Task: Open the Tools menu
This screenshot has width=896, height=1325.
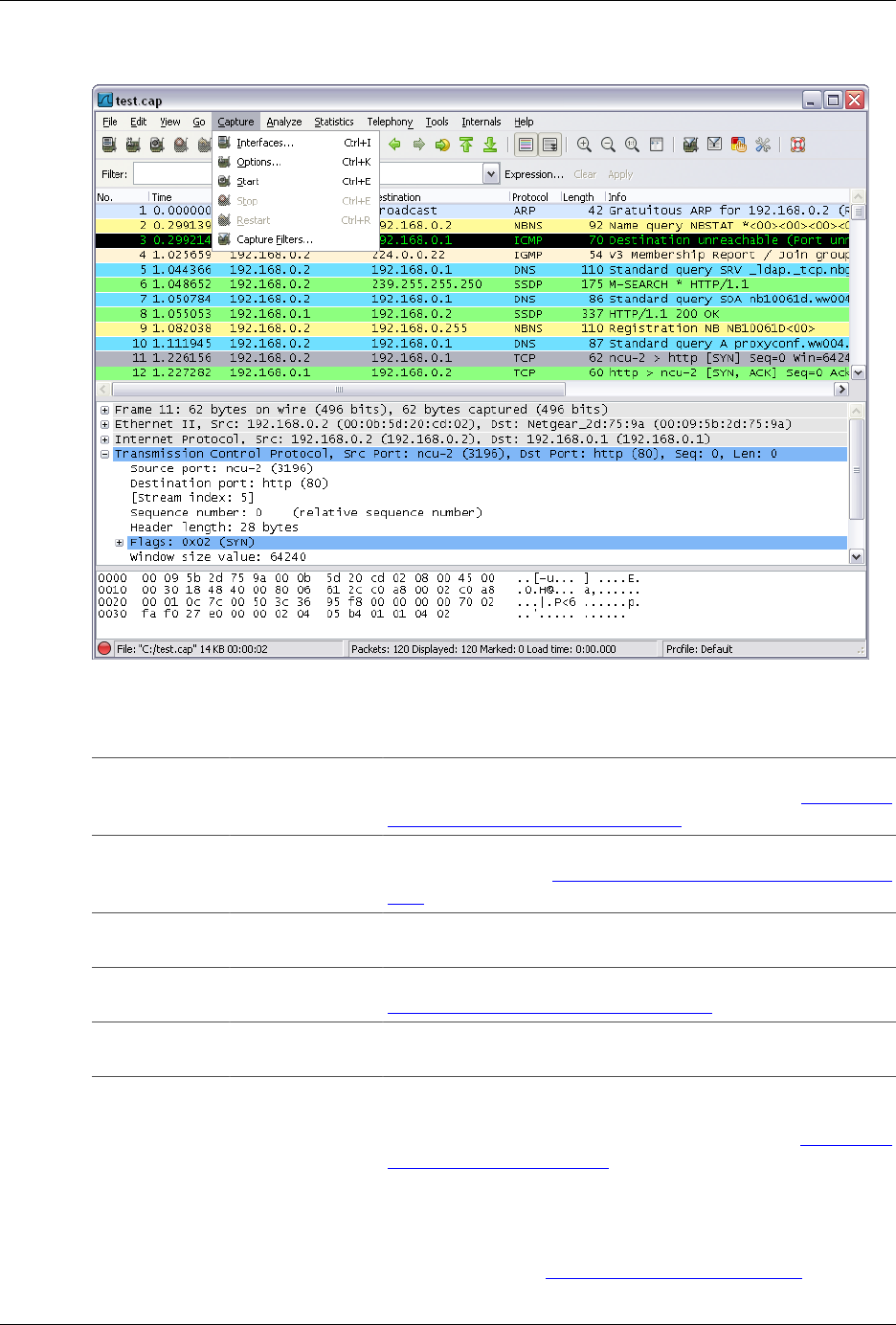Action: coord(437,122)
